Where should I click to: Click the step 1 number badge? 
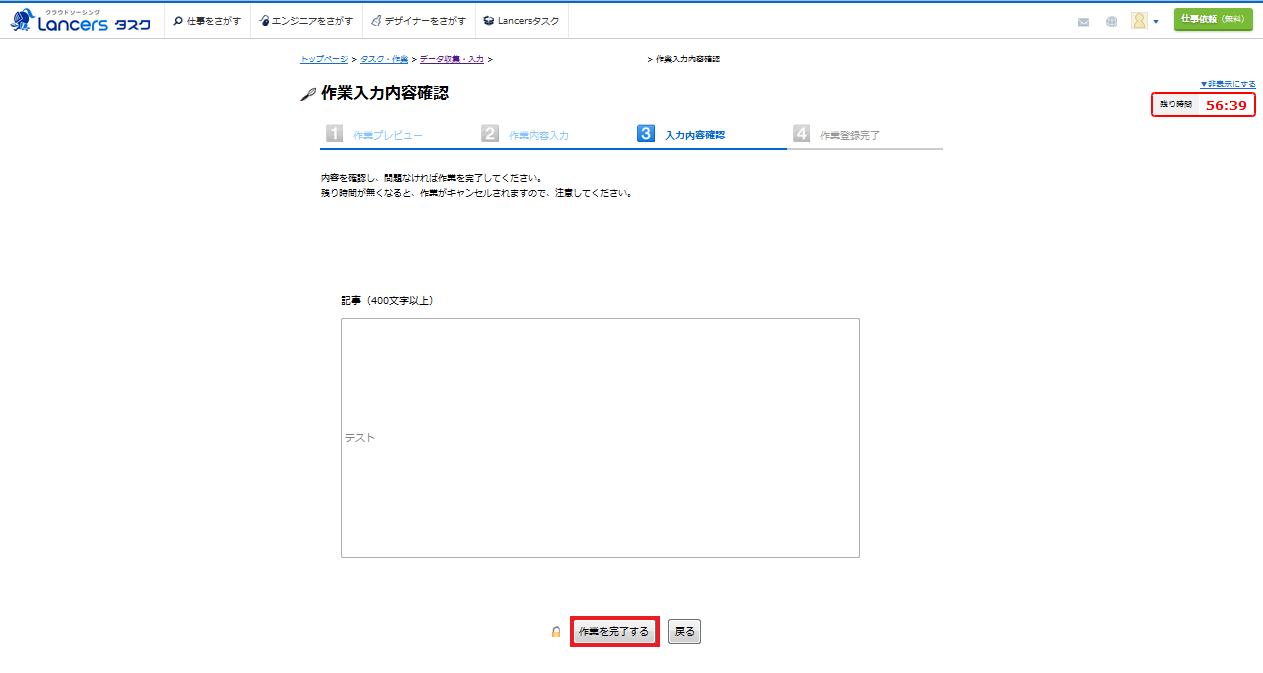click(334, 134)
